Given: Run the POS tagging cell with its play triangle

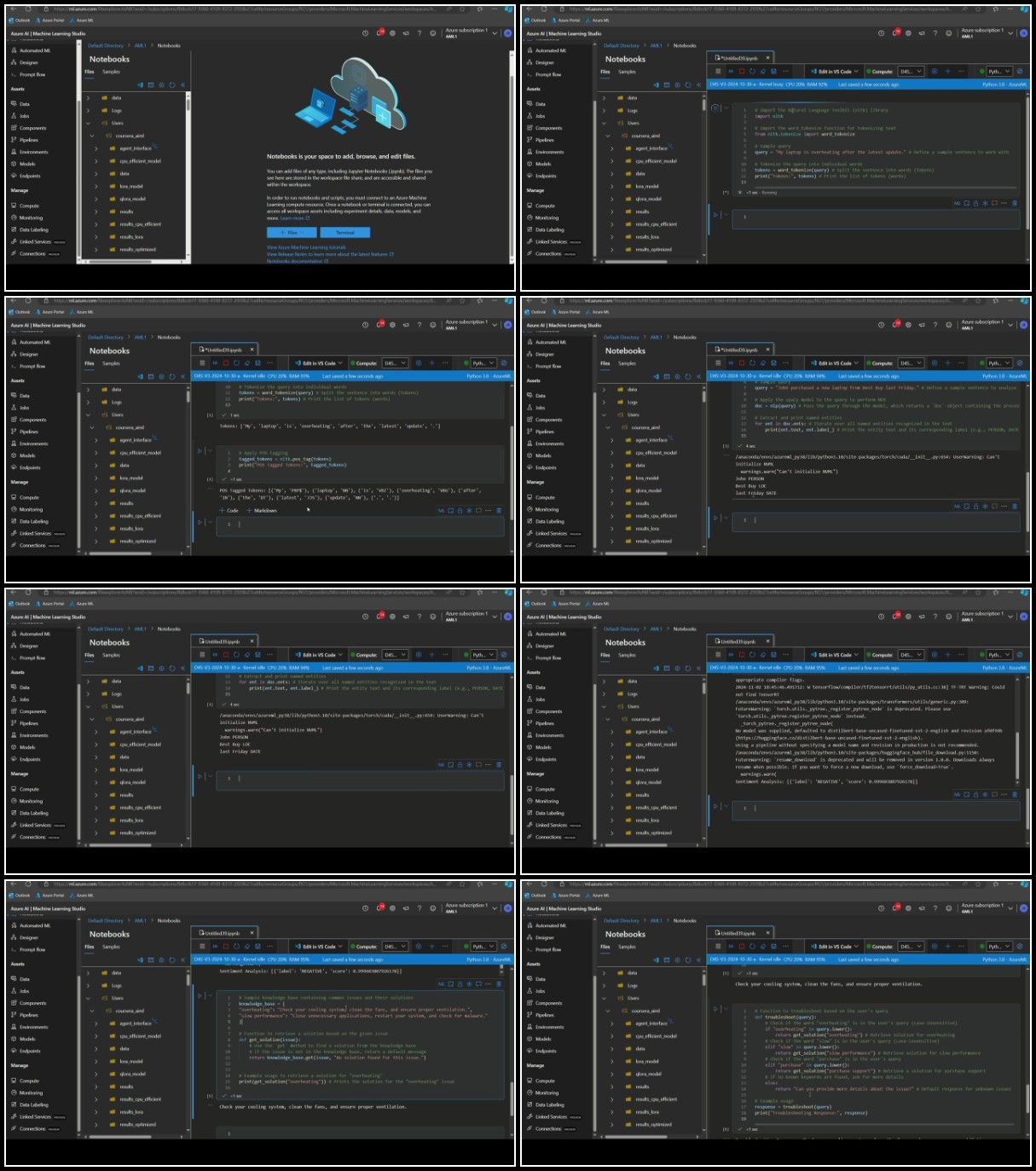Looking at the screenshot, I should click(x=200, y=451).
